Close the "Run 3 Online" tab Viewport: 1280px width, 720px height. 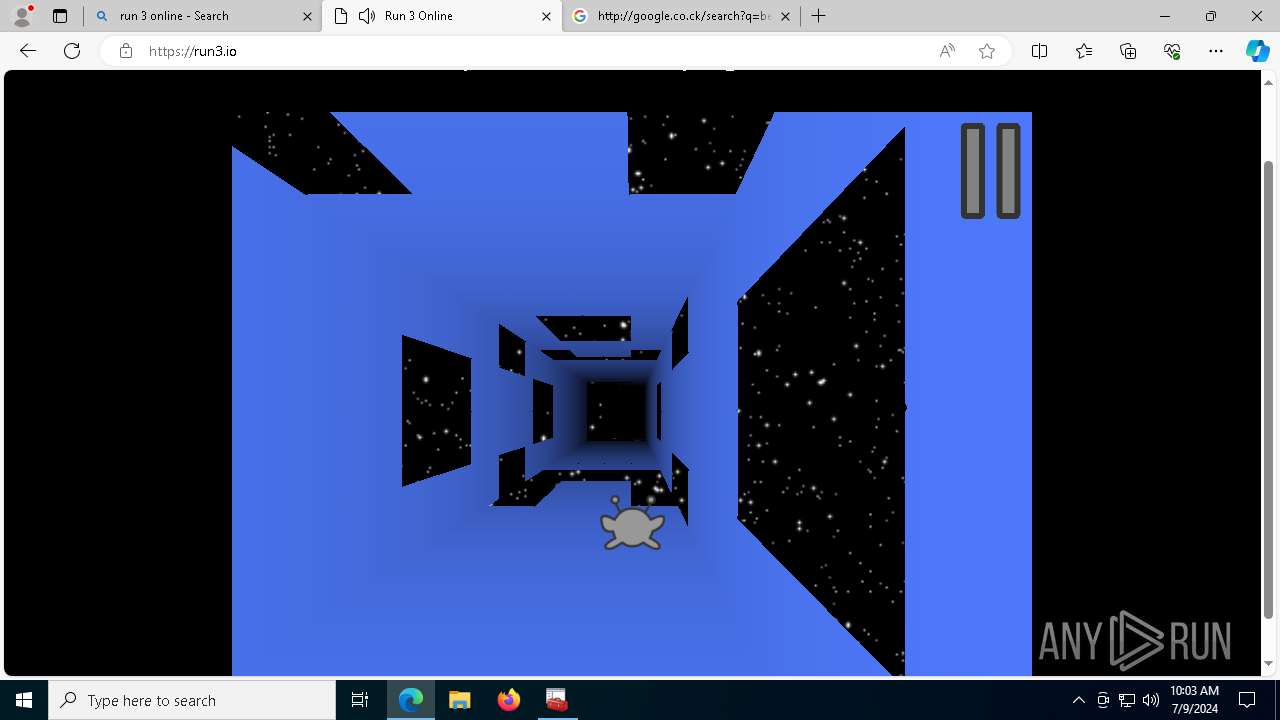pyautogui.click(x=546, y=16)
